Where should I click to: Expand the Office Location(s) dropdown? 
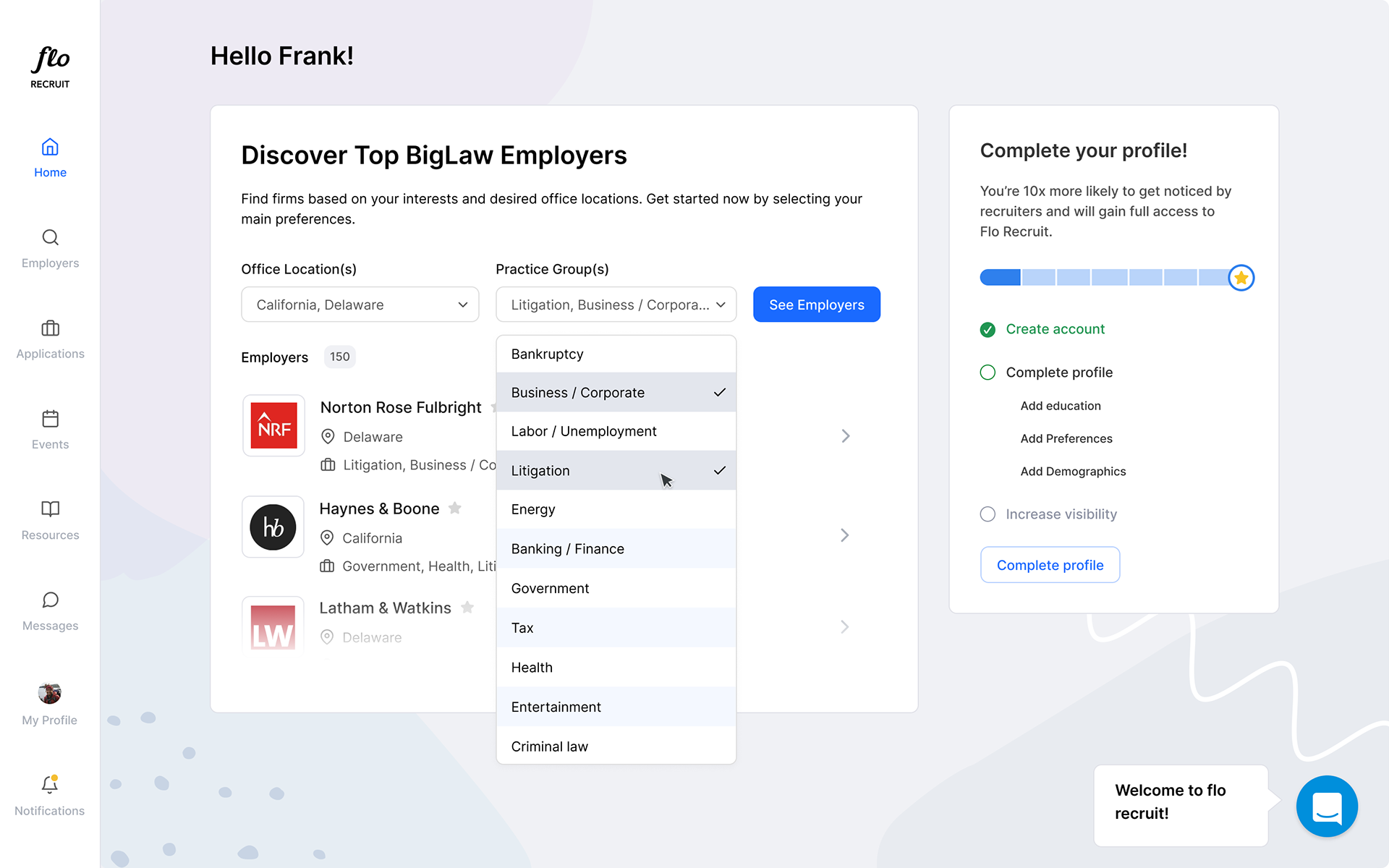point(360,305)
